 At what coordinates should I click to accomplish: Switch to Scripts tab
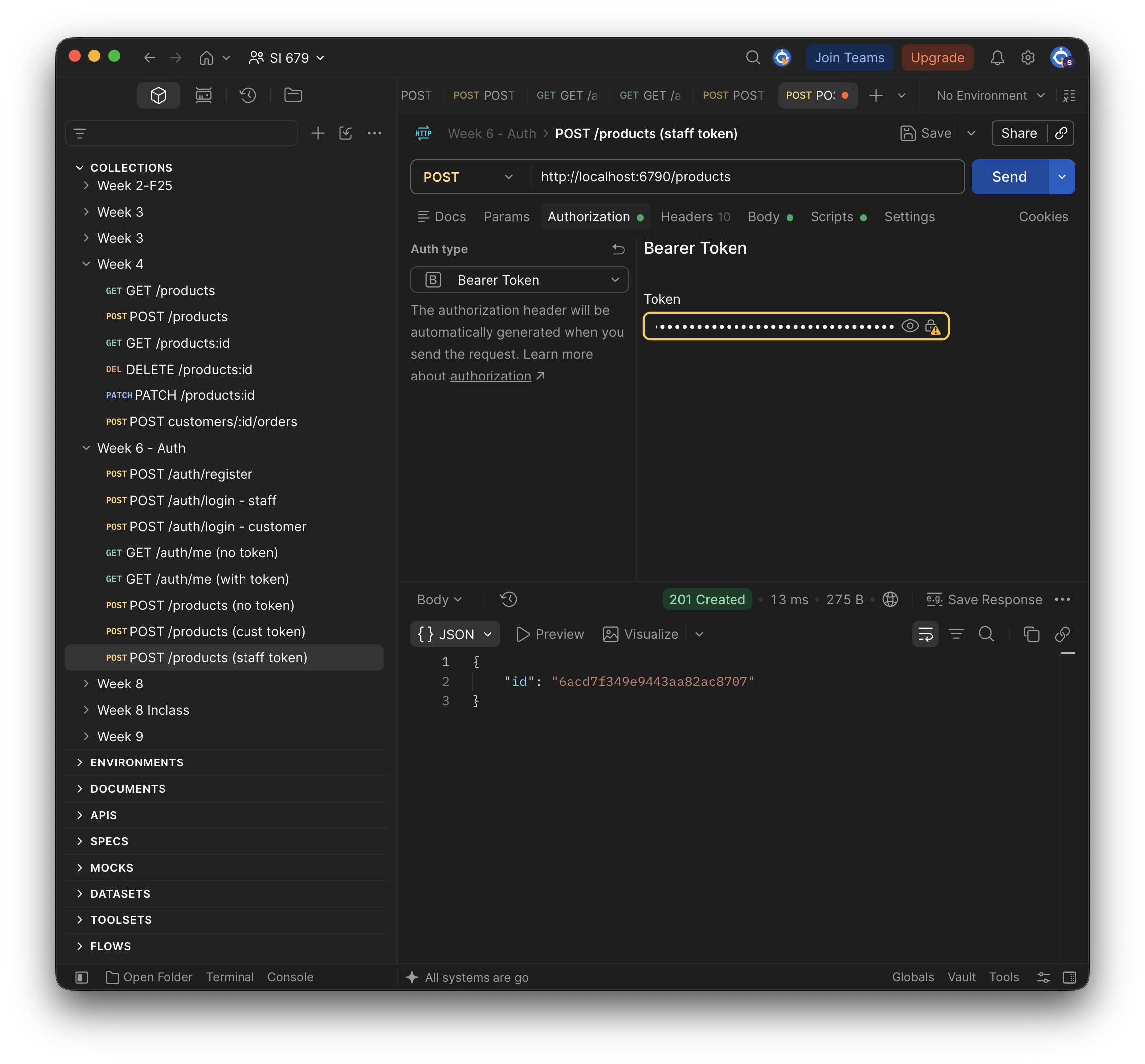[x=838, y=217]
